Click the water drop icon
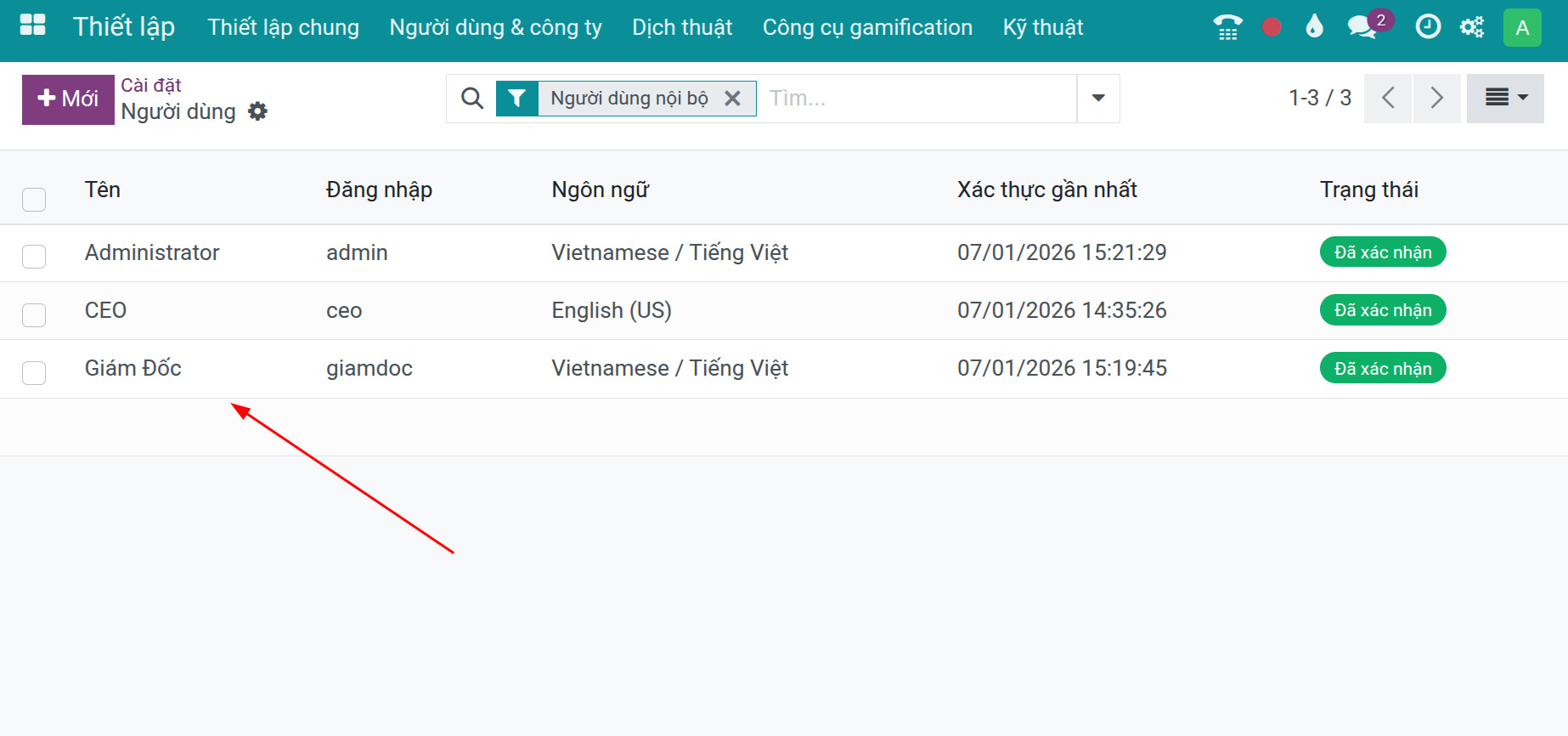This screenshot has width=1568, height=736. [x=1314, y=27]
